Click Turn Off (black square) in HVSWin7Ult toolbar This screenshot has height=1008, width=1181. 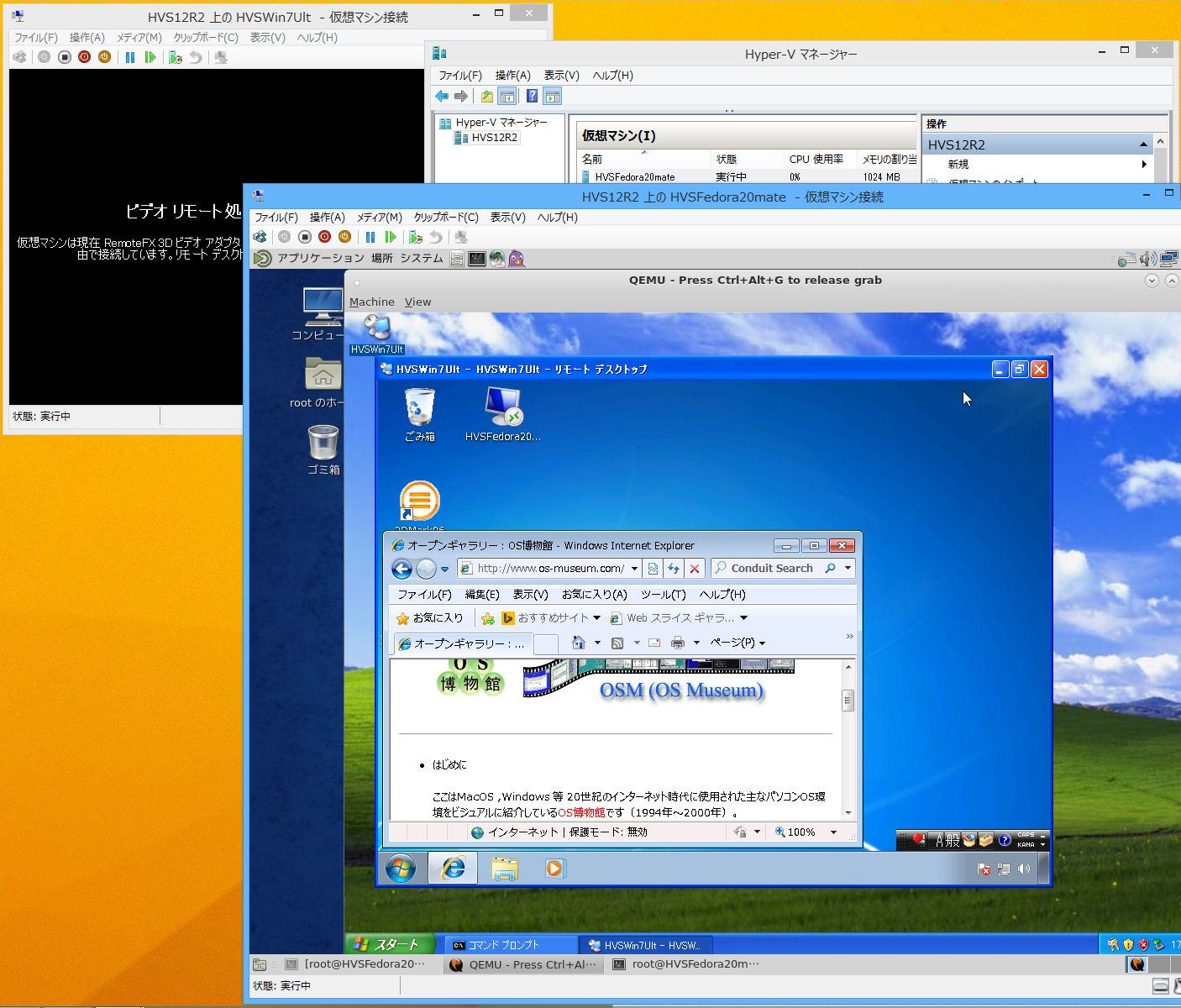(64, 57)
